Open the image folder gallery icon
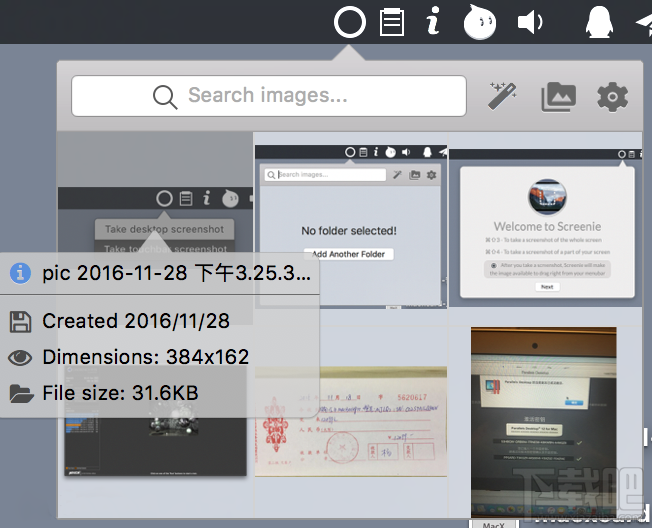Image resolution: width=652 pixels, height=528 pixels. tap(558, 97)
